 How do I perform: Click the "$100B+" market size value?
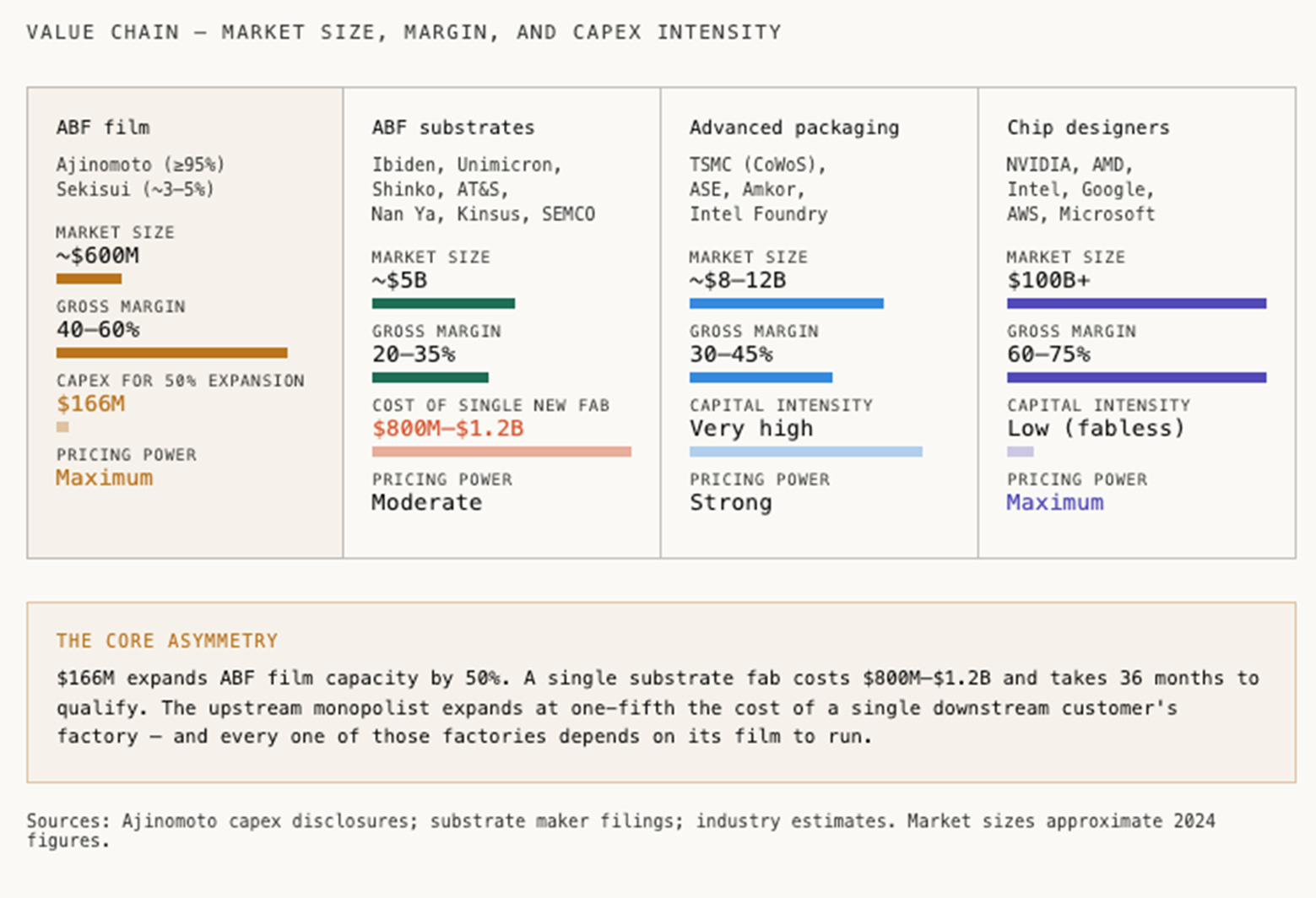click(1048, 280)
